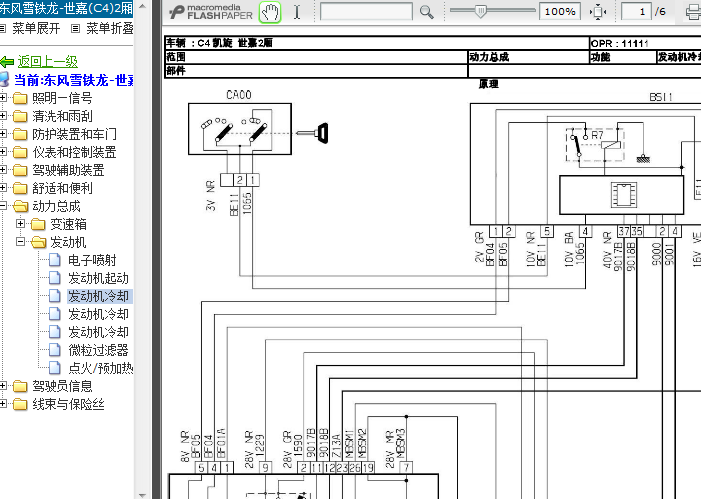Click the sidebar scrollbar down arrow
Image resolution: width=701 pixels, height=499 pixels.
[142, 495]
